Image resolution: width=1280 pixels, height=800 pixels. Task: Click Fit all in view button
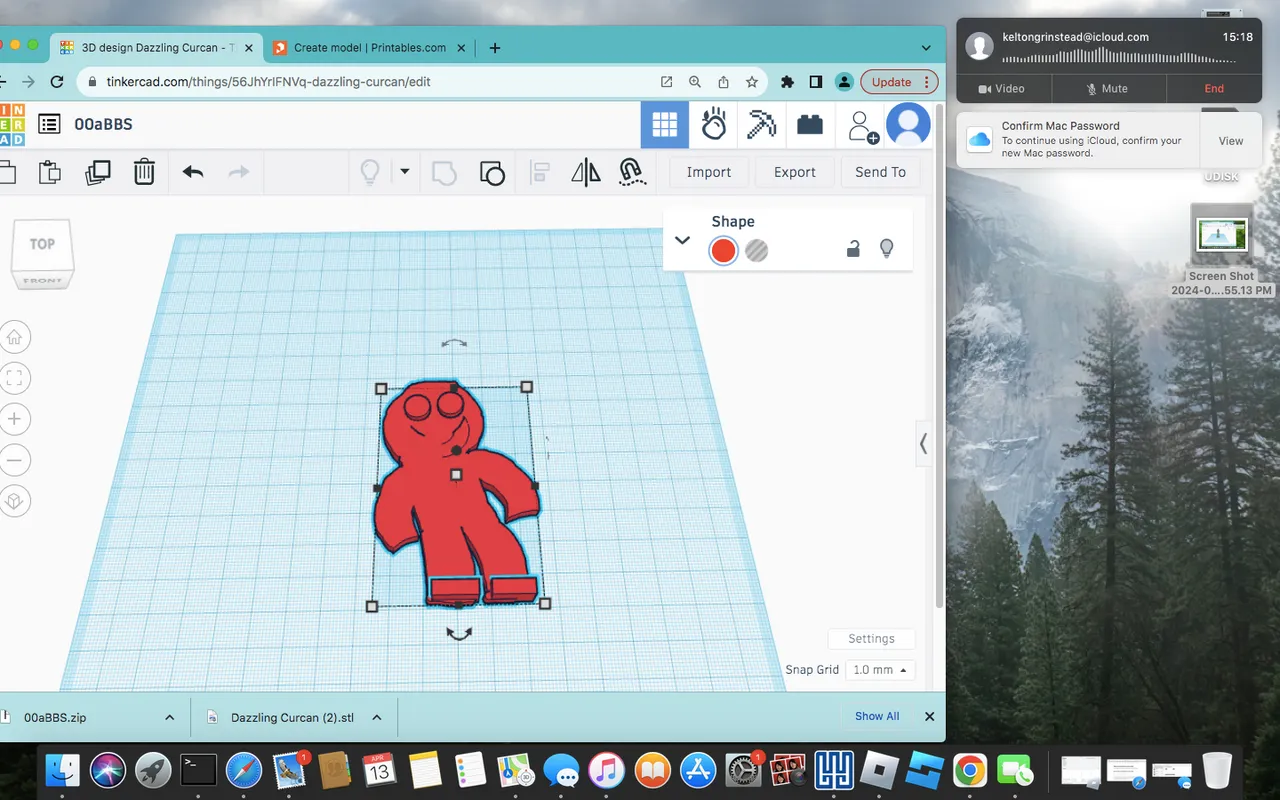pyautogui.click(x=14, y=378)
